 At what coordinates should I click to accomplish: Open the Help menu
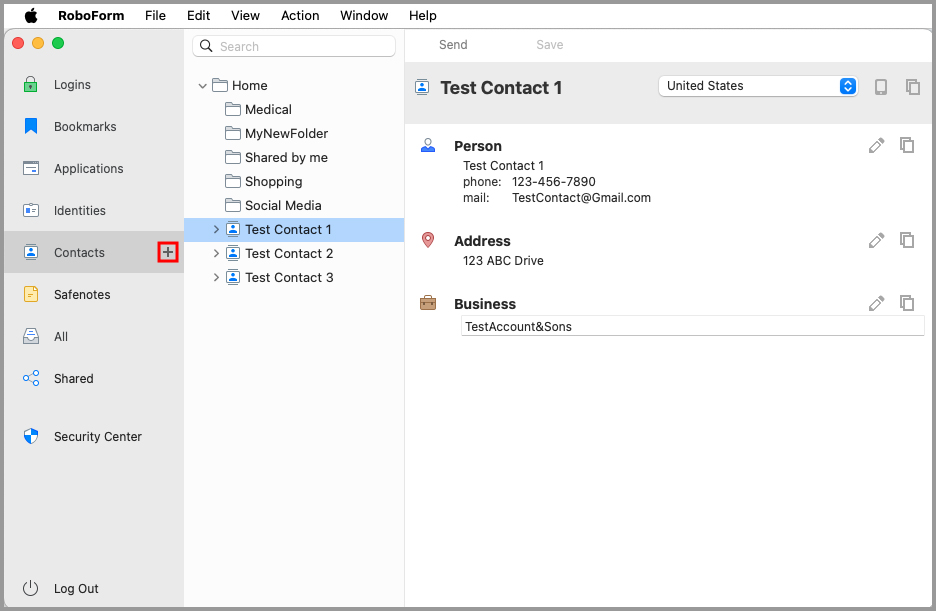[423, 16]
